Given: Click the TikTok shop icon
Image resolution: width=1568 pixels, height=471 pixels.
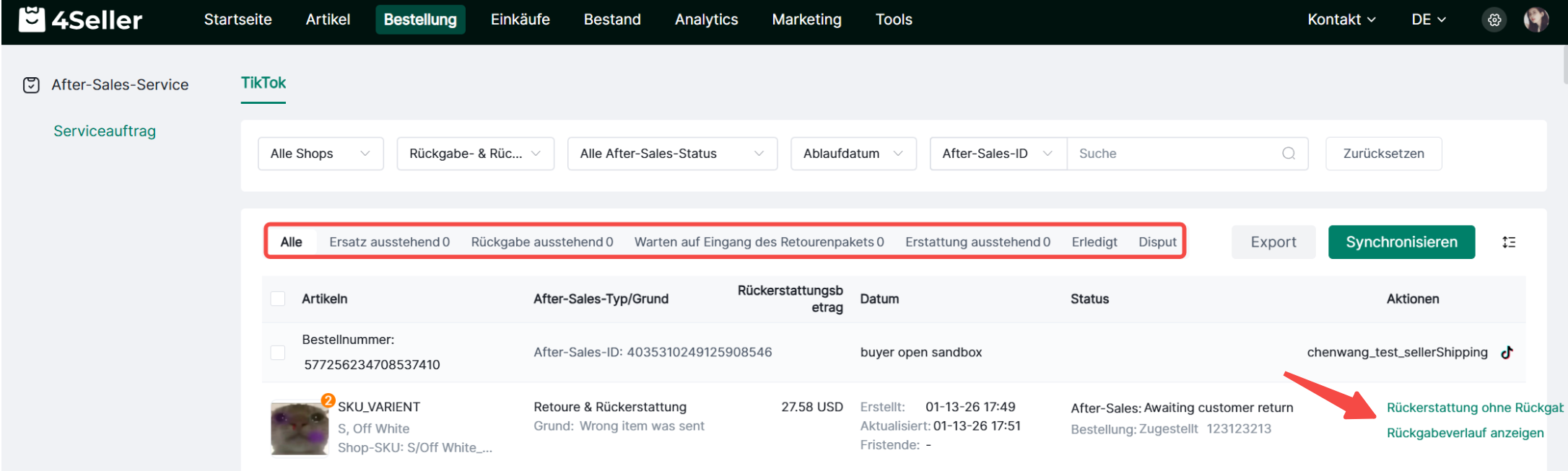Looking at the screenshot, I should pos(1507,353).
